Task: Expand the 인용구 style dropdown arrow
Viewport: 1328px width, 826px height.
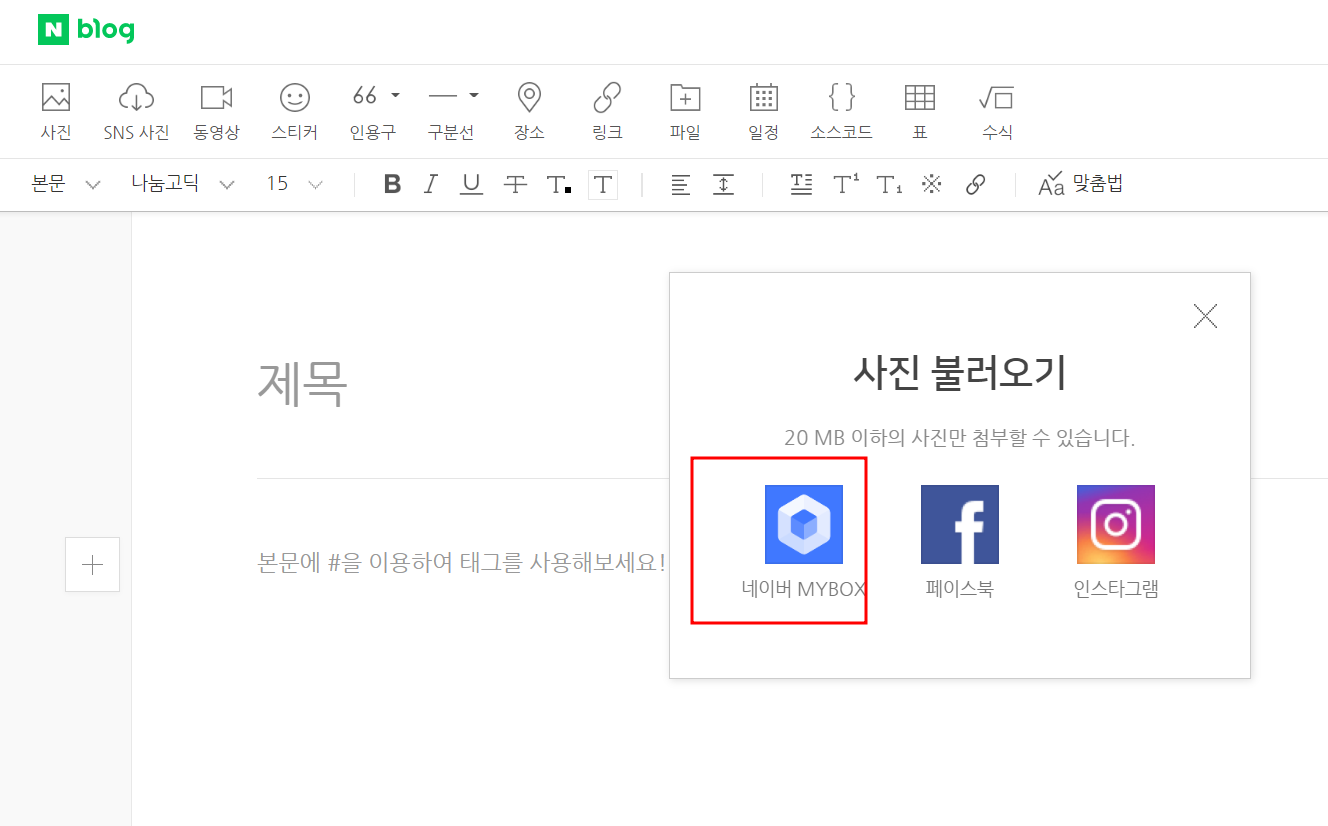Action: point(395,96)
